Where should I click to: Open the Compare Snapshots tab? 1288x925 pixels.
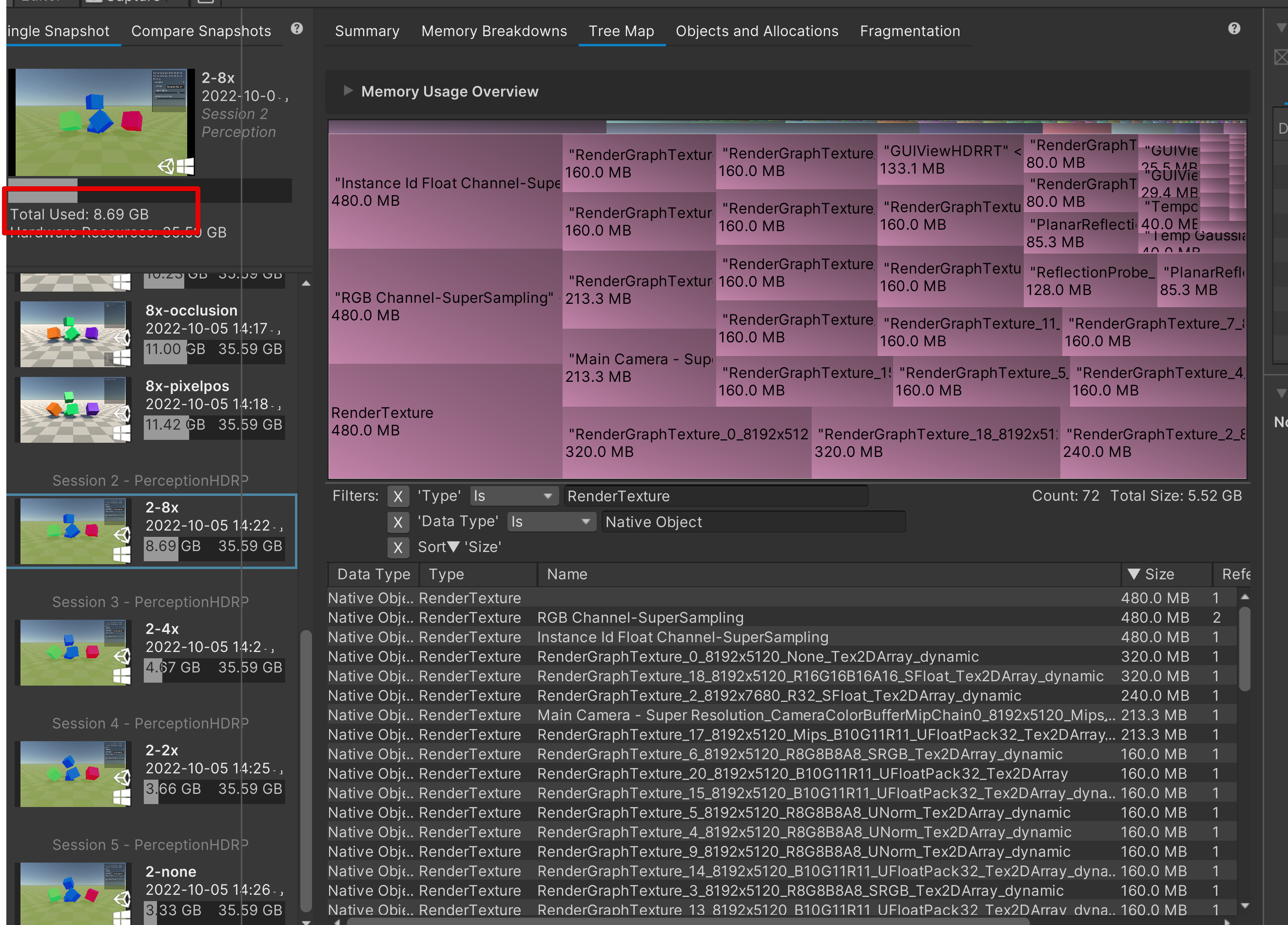coord(201,31)
